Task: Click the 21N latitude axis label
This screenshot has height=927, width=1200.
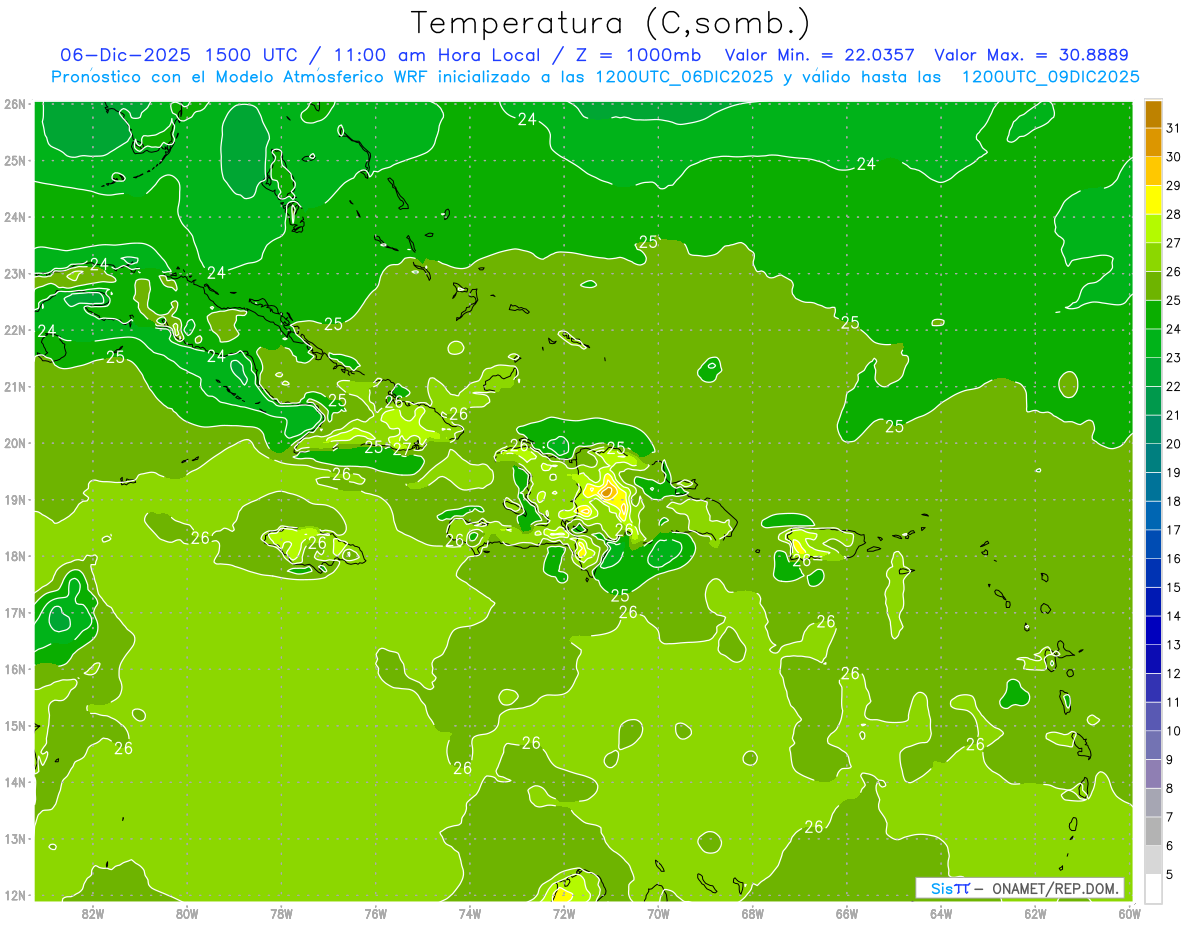Action: click(x=14, y=387)
